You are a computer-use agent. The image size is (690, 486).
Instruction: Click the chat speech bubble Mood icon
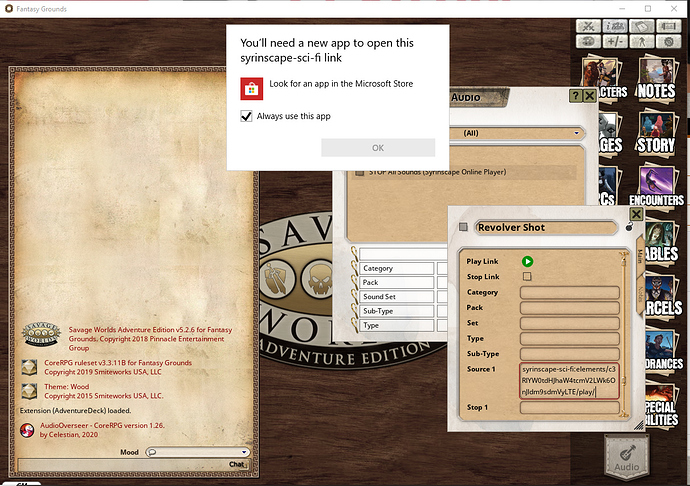tap(151, 452)
